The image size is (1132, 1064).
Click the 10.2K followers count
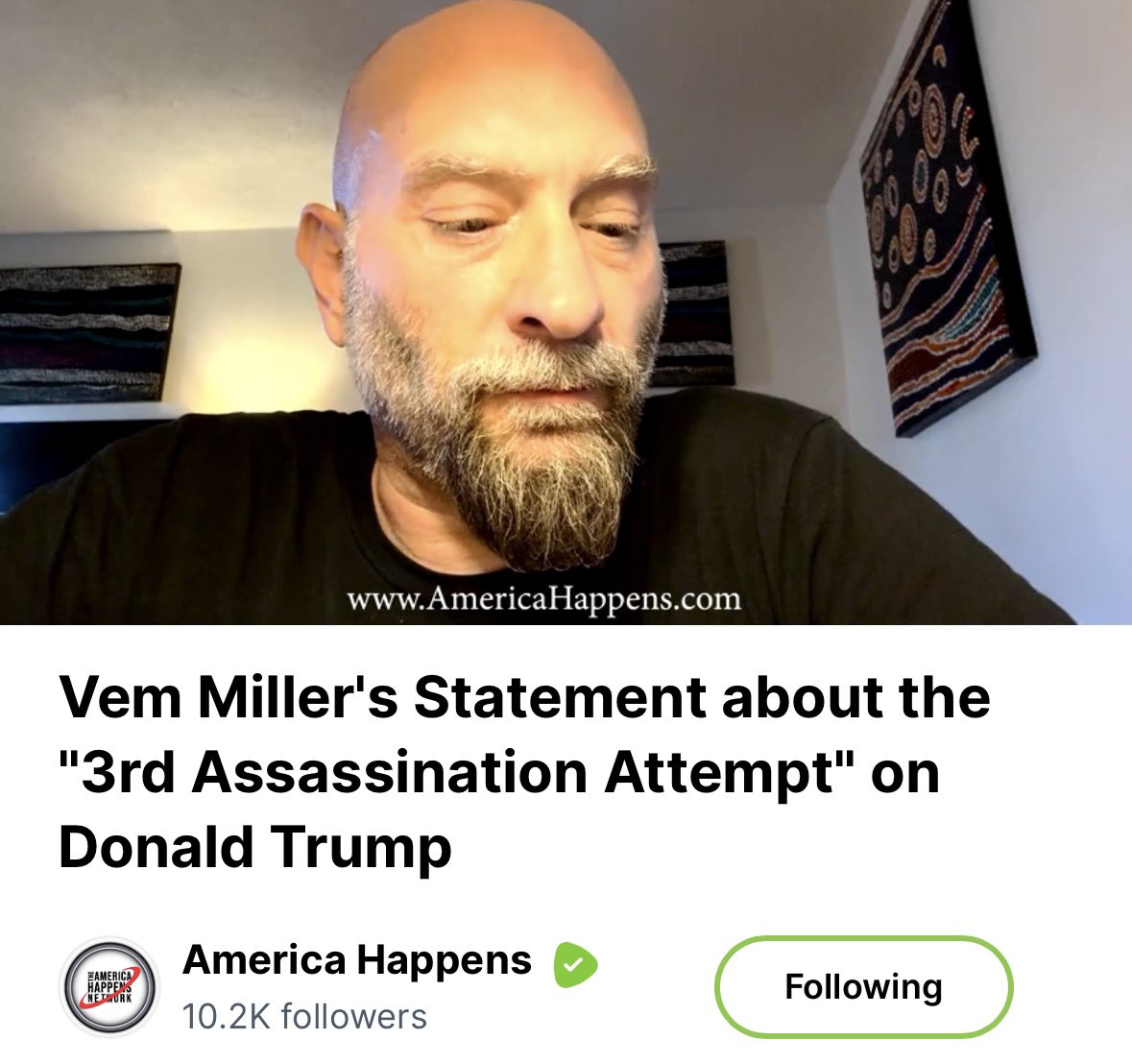(304, 1017)
